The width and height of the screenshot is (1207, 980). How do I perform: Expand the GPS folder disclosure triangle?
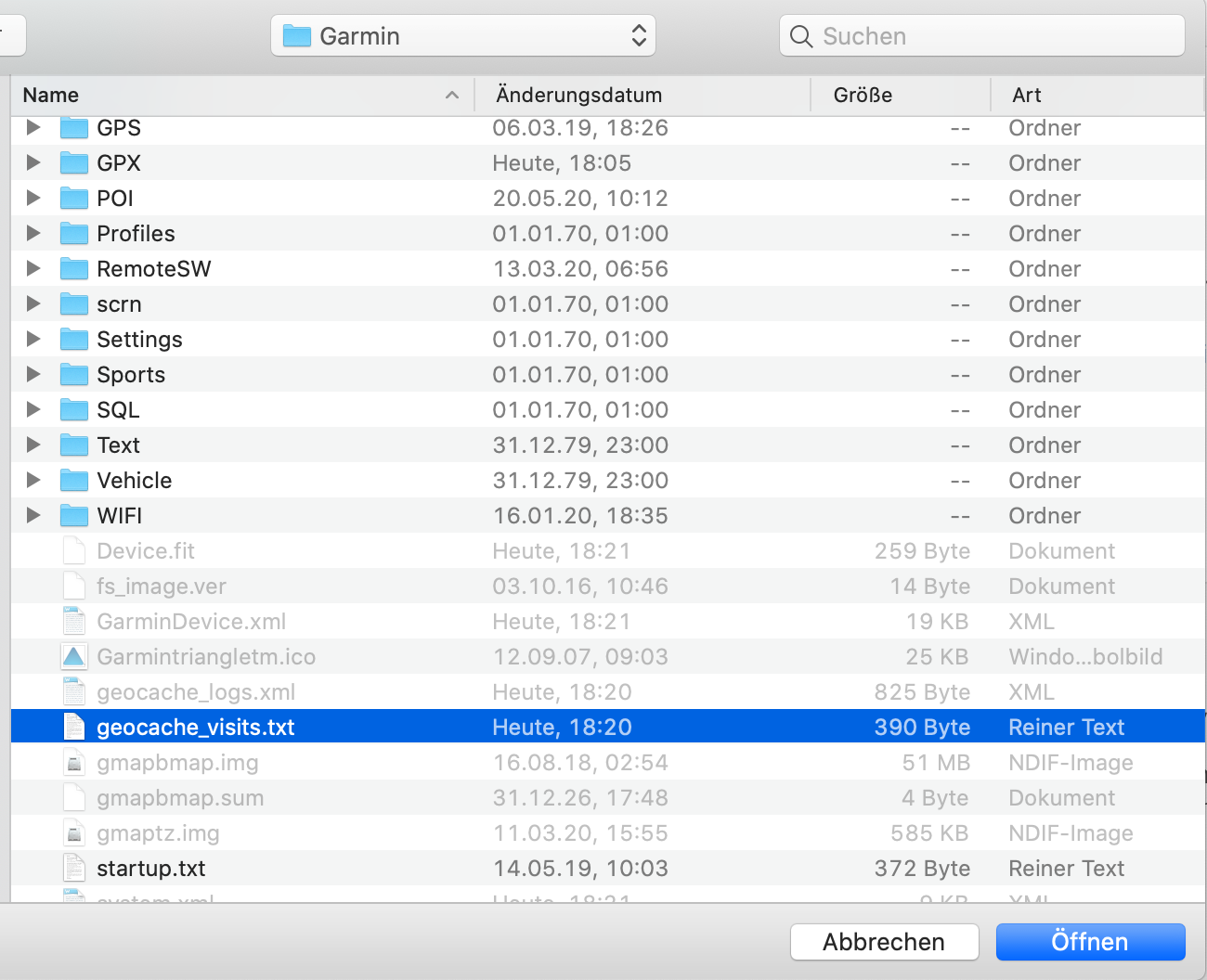point(33,127)
